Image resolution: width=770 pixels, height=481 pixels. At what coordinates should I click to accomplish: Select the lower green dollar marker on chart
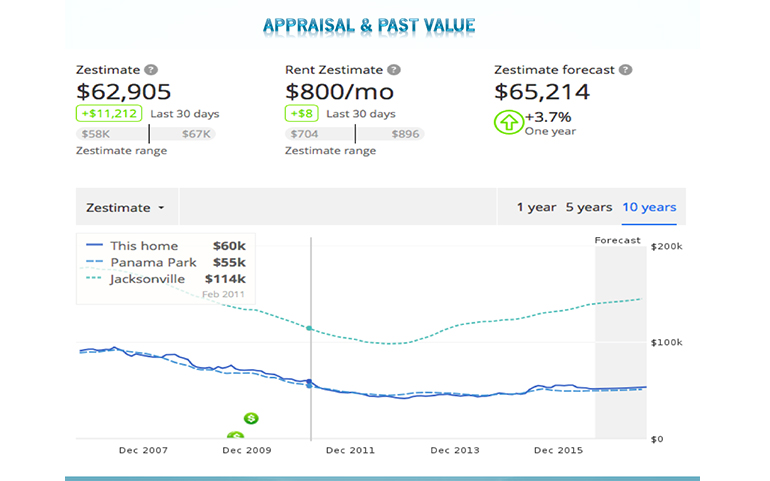click(235, 436)
